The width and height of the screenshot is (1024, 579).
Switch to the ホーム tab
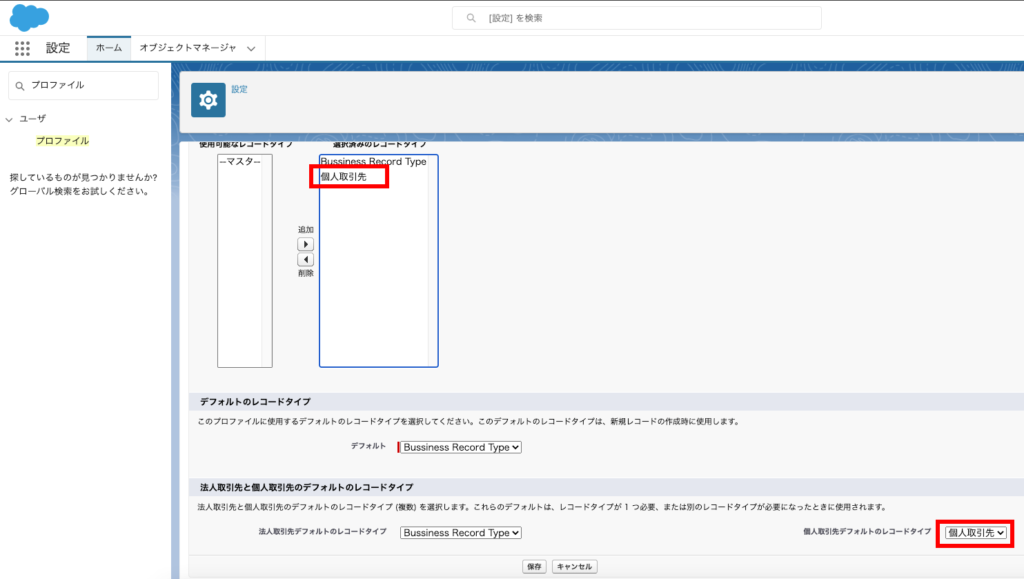click(x=108, y=48)
